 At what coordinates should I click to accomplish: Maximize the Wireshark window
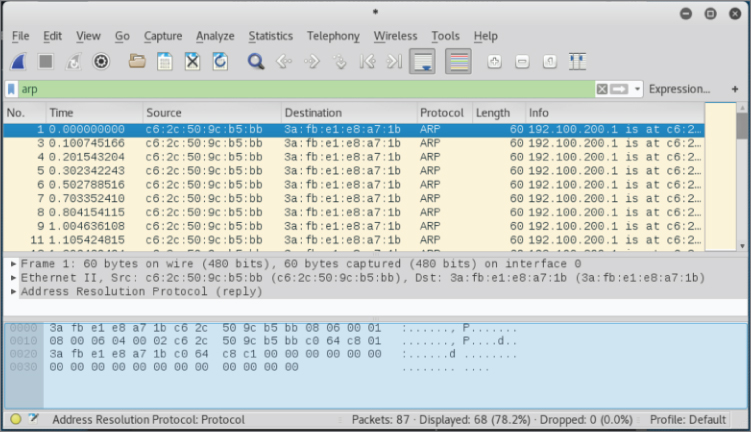[710, 13]
